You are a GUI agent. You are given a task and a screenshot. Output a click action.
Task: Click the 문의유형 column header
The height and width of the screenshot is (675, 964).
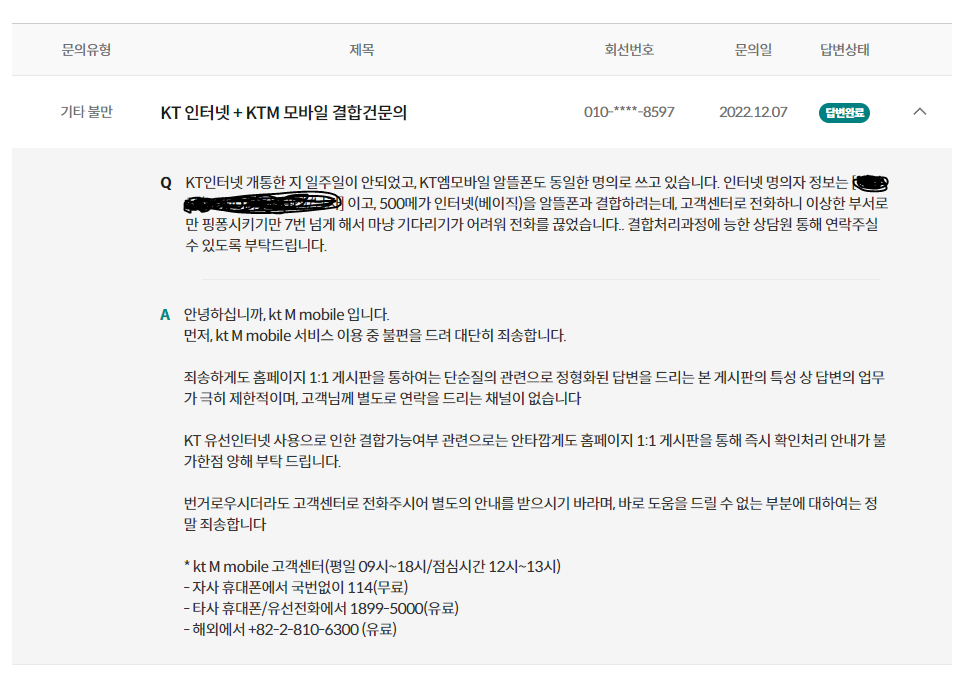click(86, 50)
